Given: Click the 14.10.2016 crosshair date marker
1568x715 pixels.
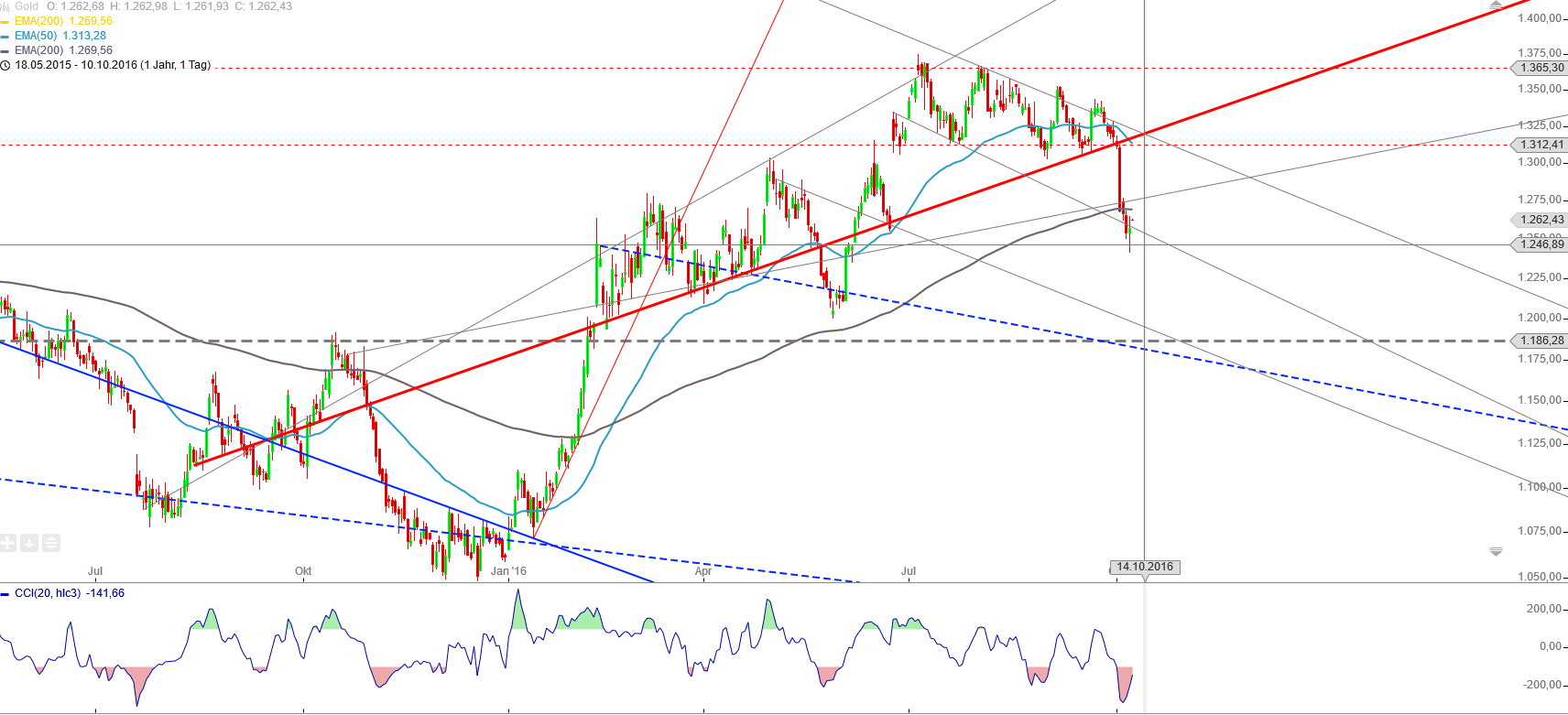Looking at the screenshot, I should 1145,567.
